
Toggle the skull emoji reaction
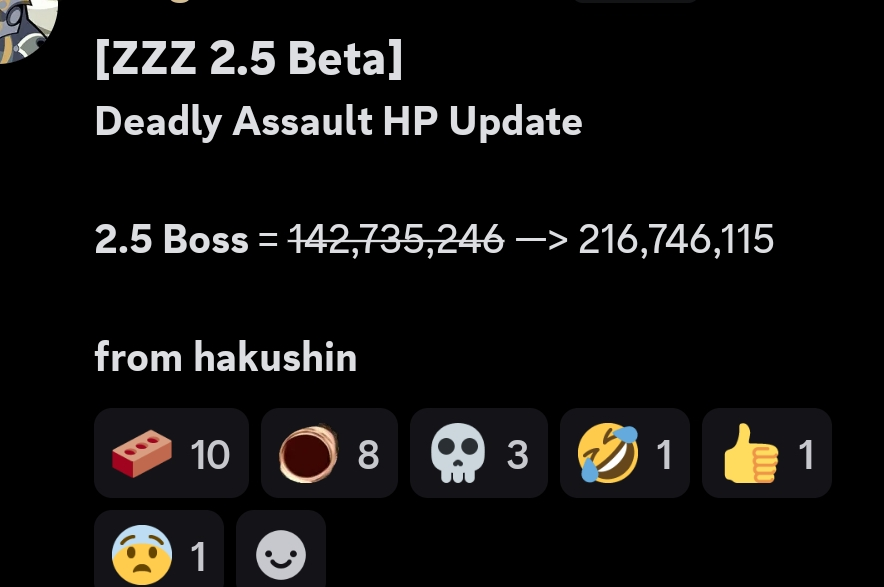(x=479, y=453)
